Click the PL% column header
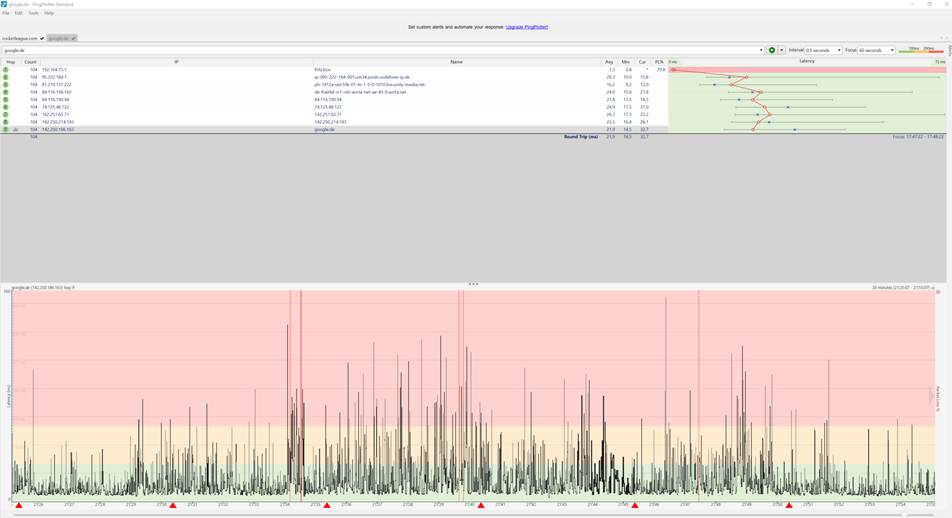Image resolution: width=952 pixels, height=518 pixels. tap(659, 62)
